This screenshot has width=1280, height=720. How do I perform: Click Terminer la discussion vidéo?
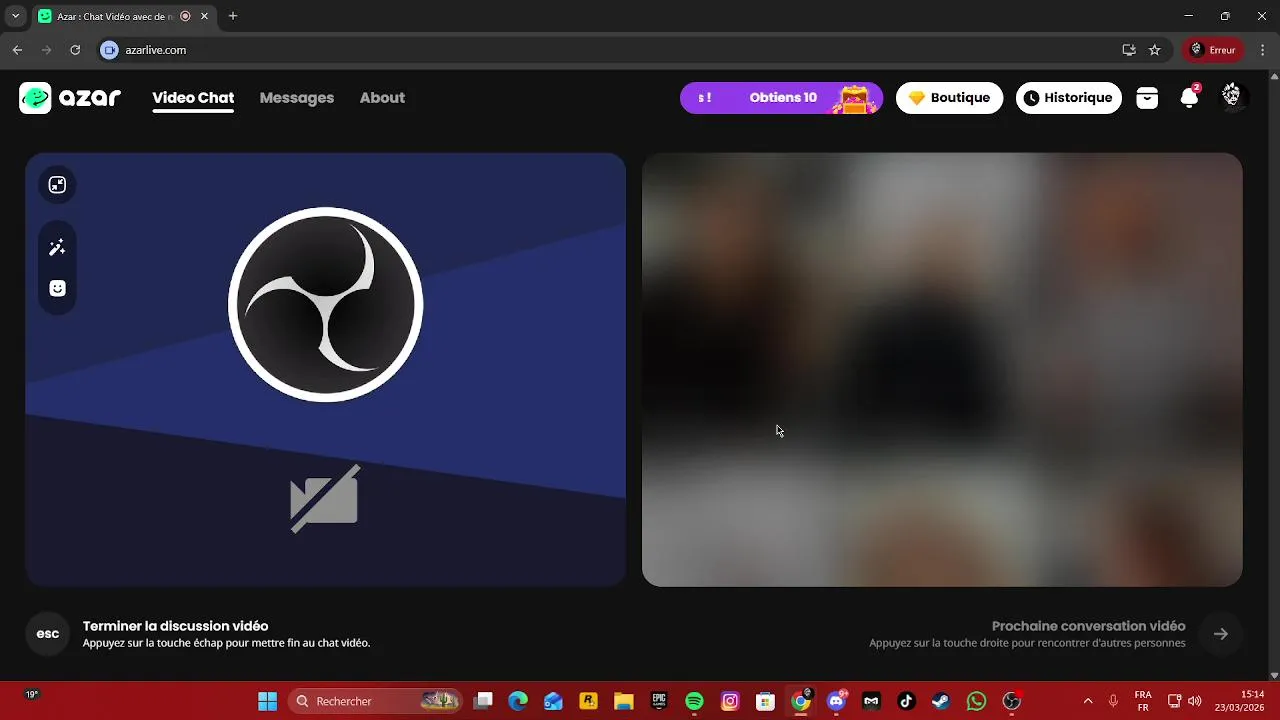[176, 626]
